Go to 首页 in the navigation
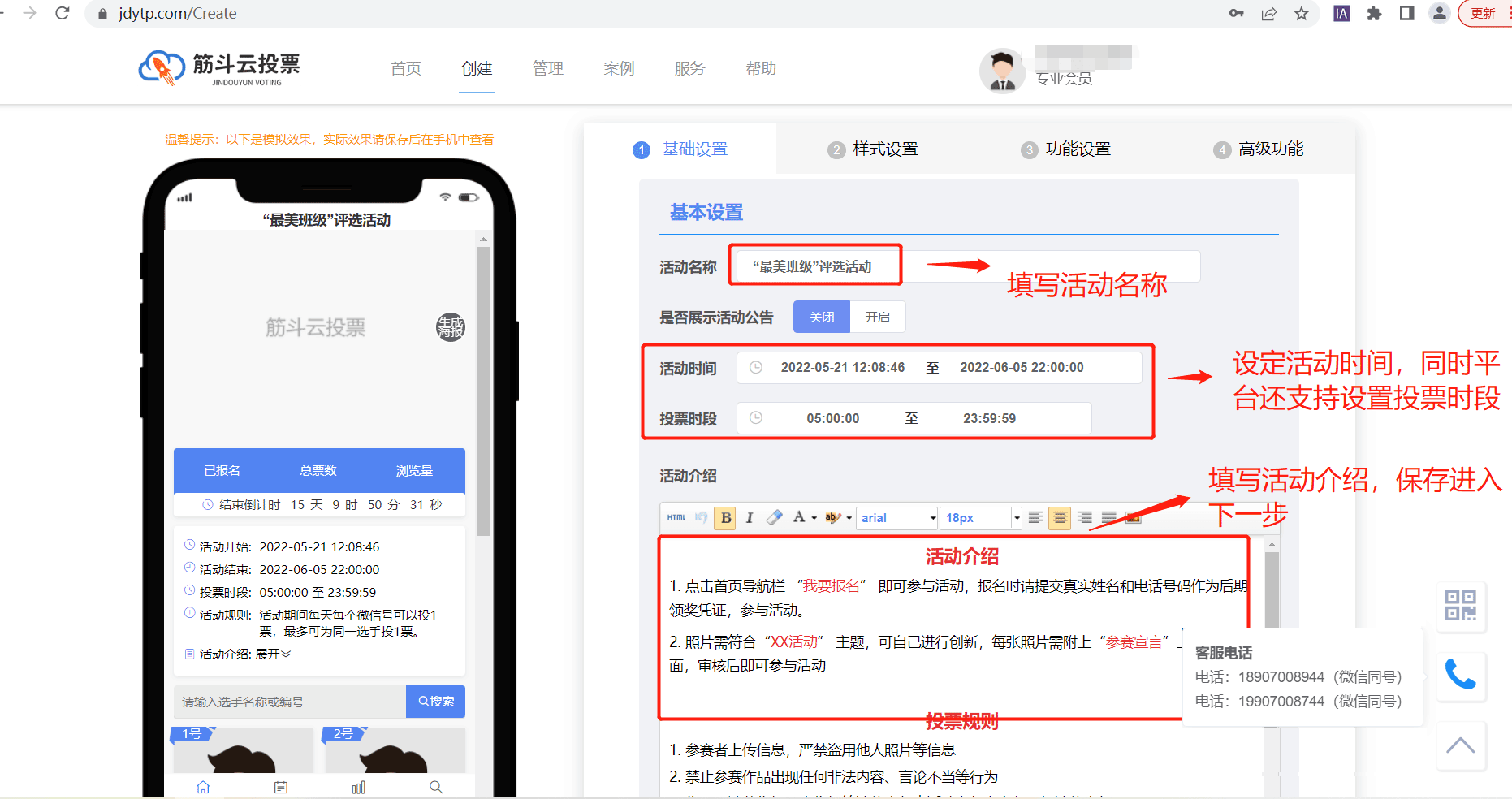 406,69
